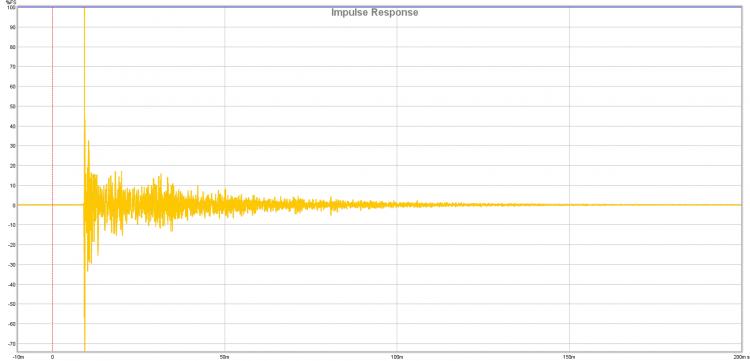Viewport: 750px width, 361px height.
Task: Click the -30 value on vertical axis
Action: coord(12,265)
